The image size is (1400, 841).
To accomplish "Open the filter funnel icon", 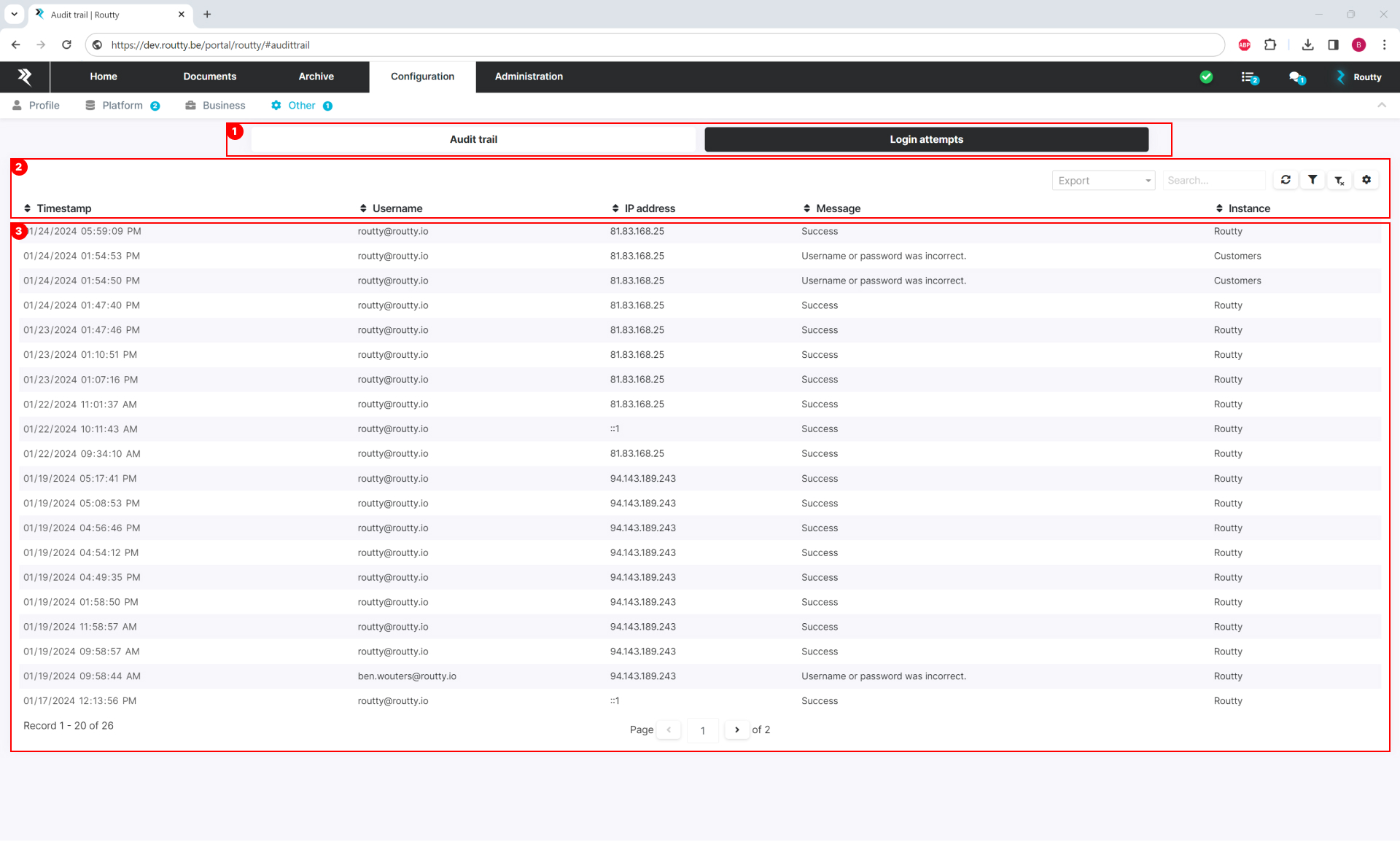I will pos(1312,180).
